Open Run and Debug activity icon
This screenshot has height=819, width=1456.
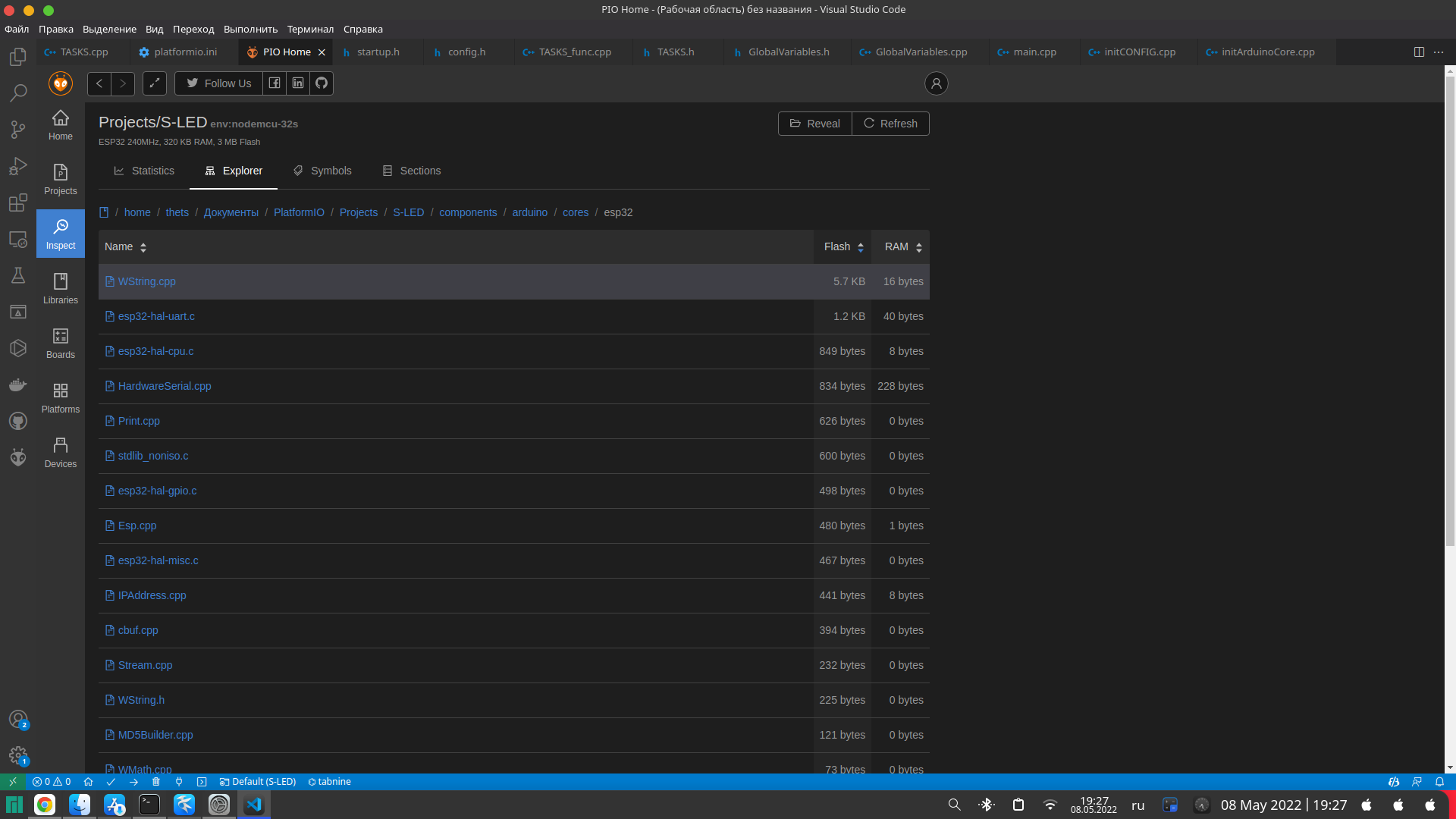[x=18, y=166]
